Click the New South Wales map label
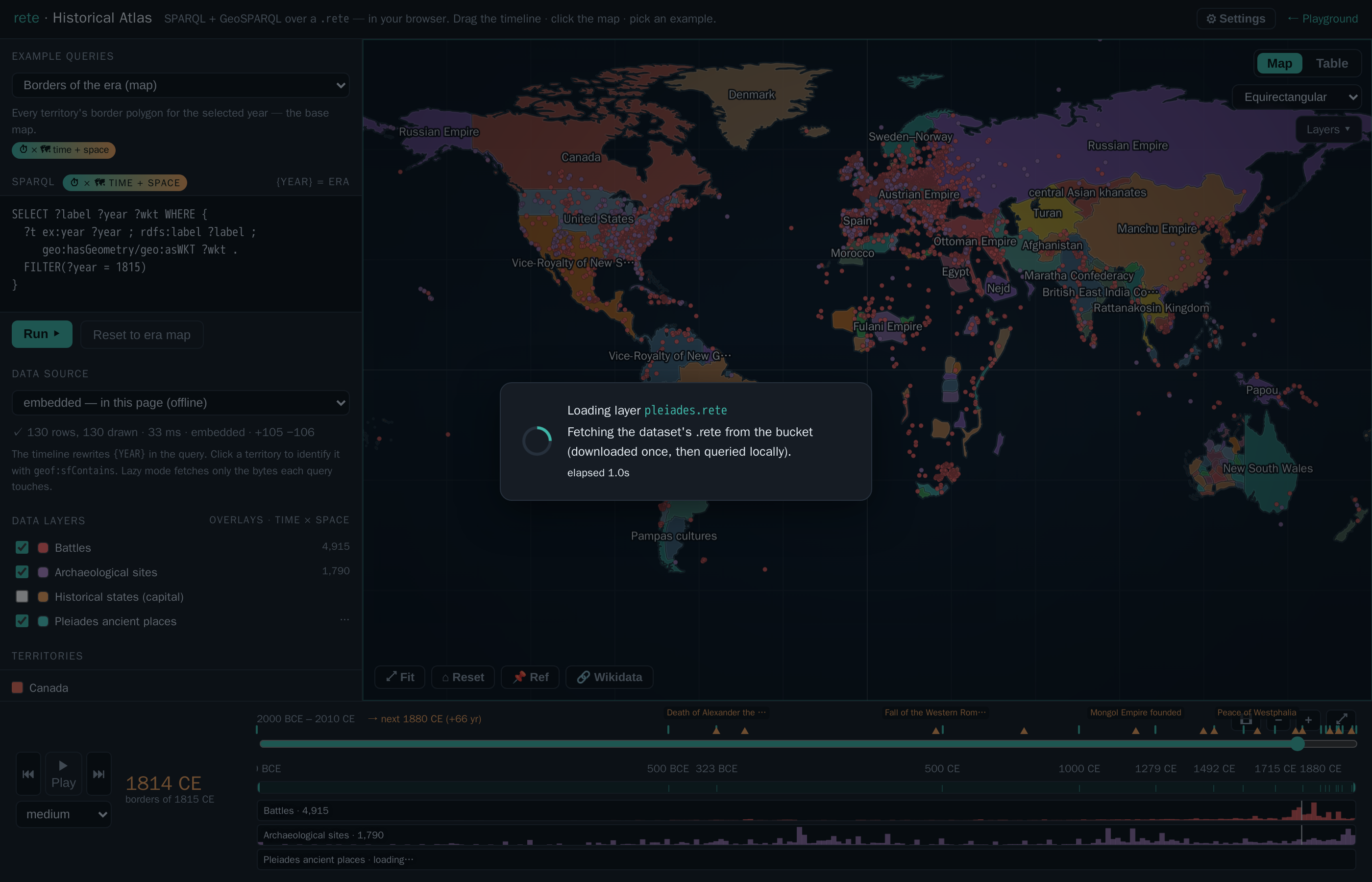This screenshot has width=1372, height=882. pos(1267,468)
